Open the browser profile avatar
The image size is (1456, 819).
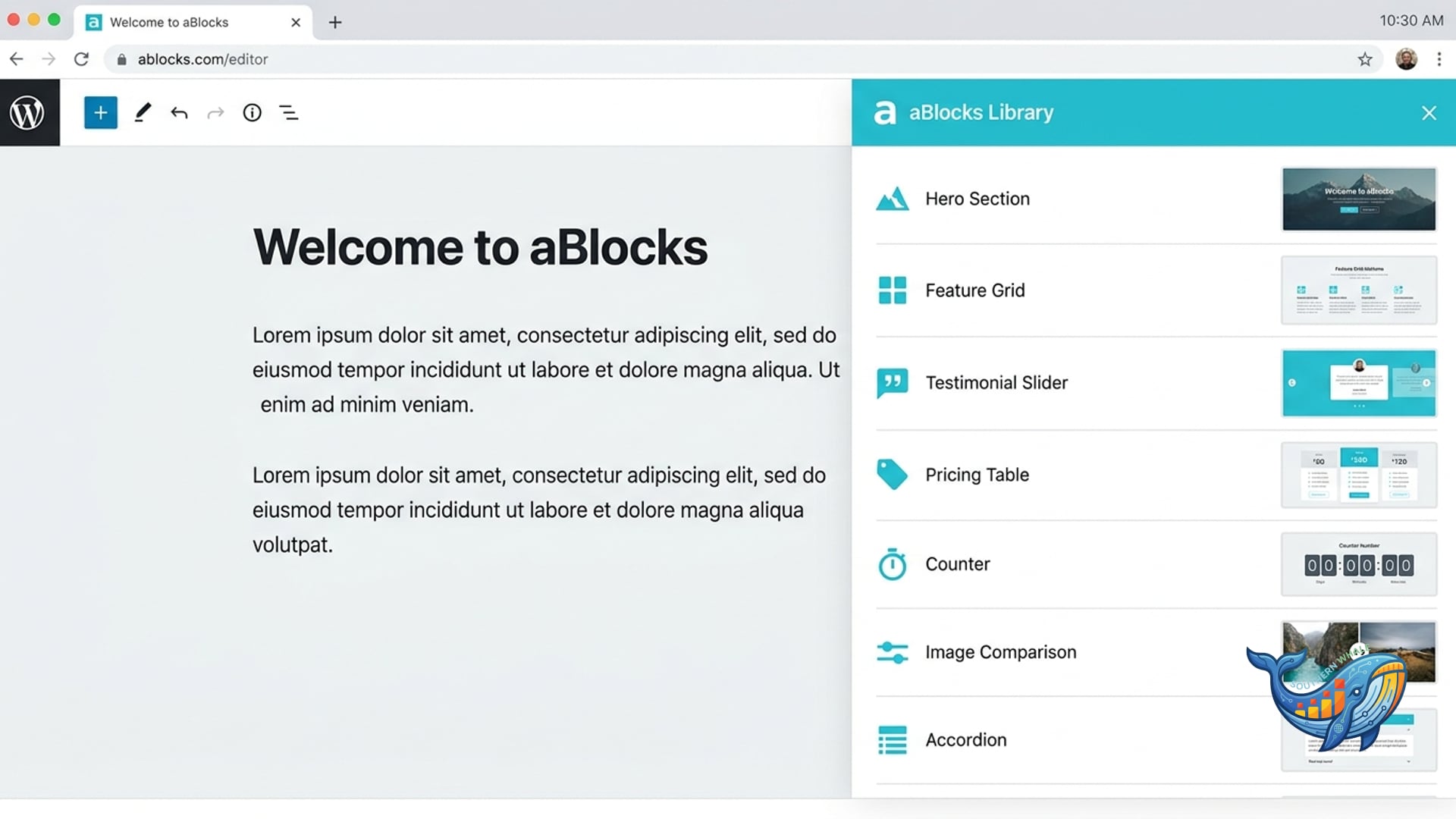coord(1406,59)
